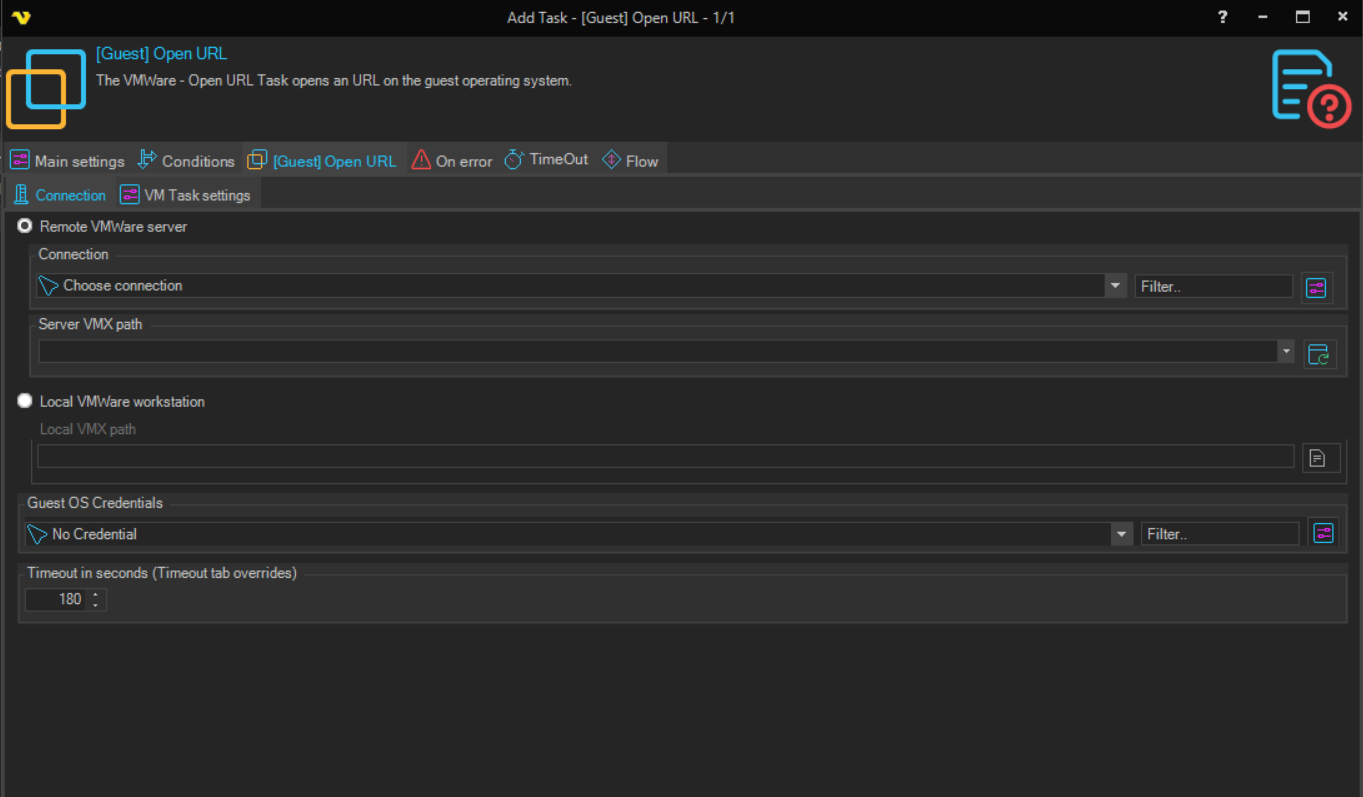Open the No Credential dropdown

pos(1121,535)
